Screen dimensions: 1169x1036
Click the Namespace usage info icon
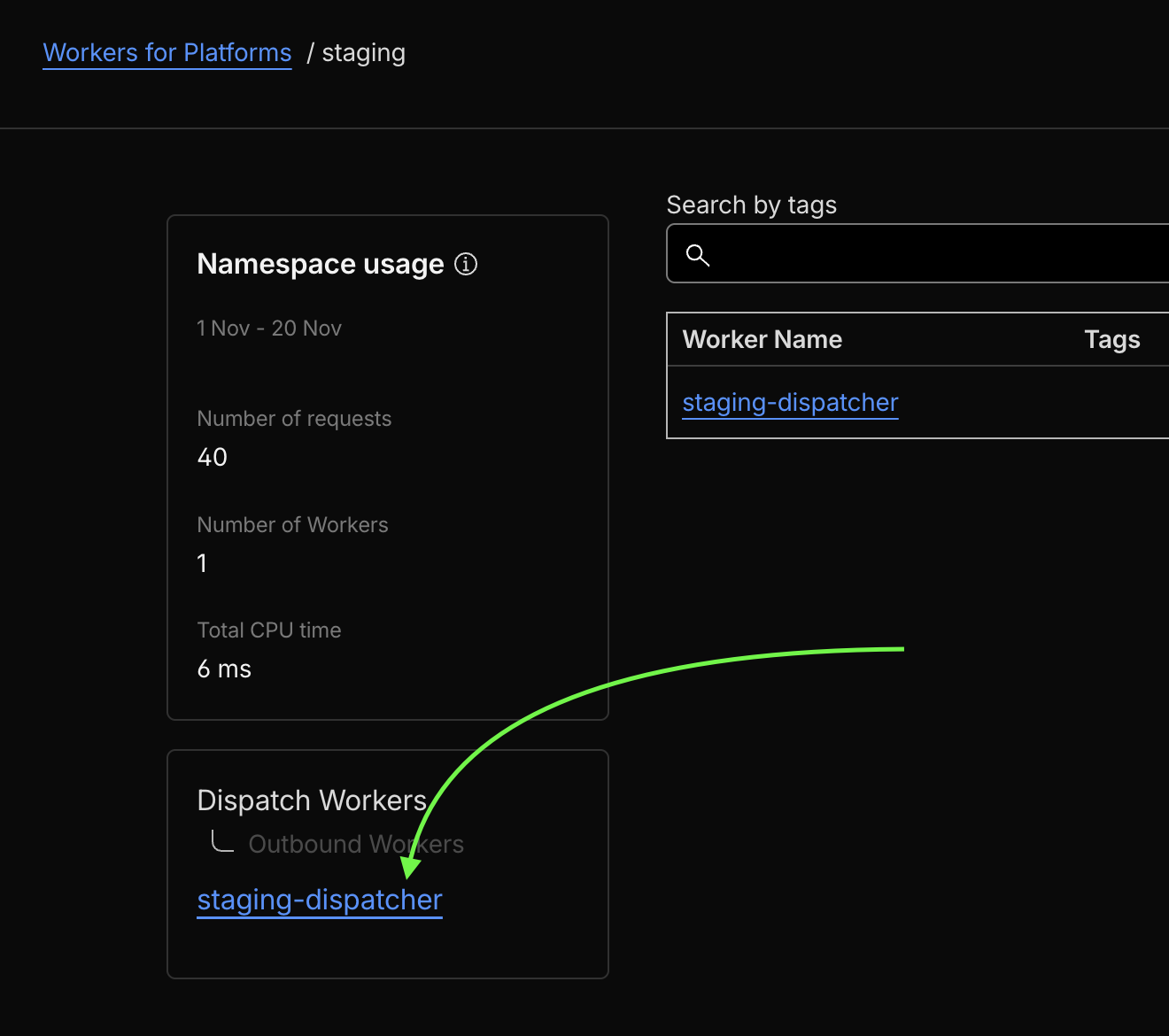pyautogui.click(x=466, y=264)
